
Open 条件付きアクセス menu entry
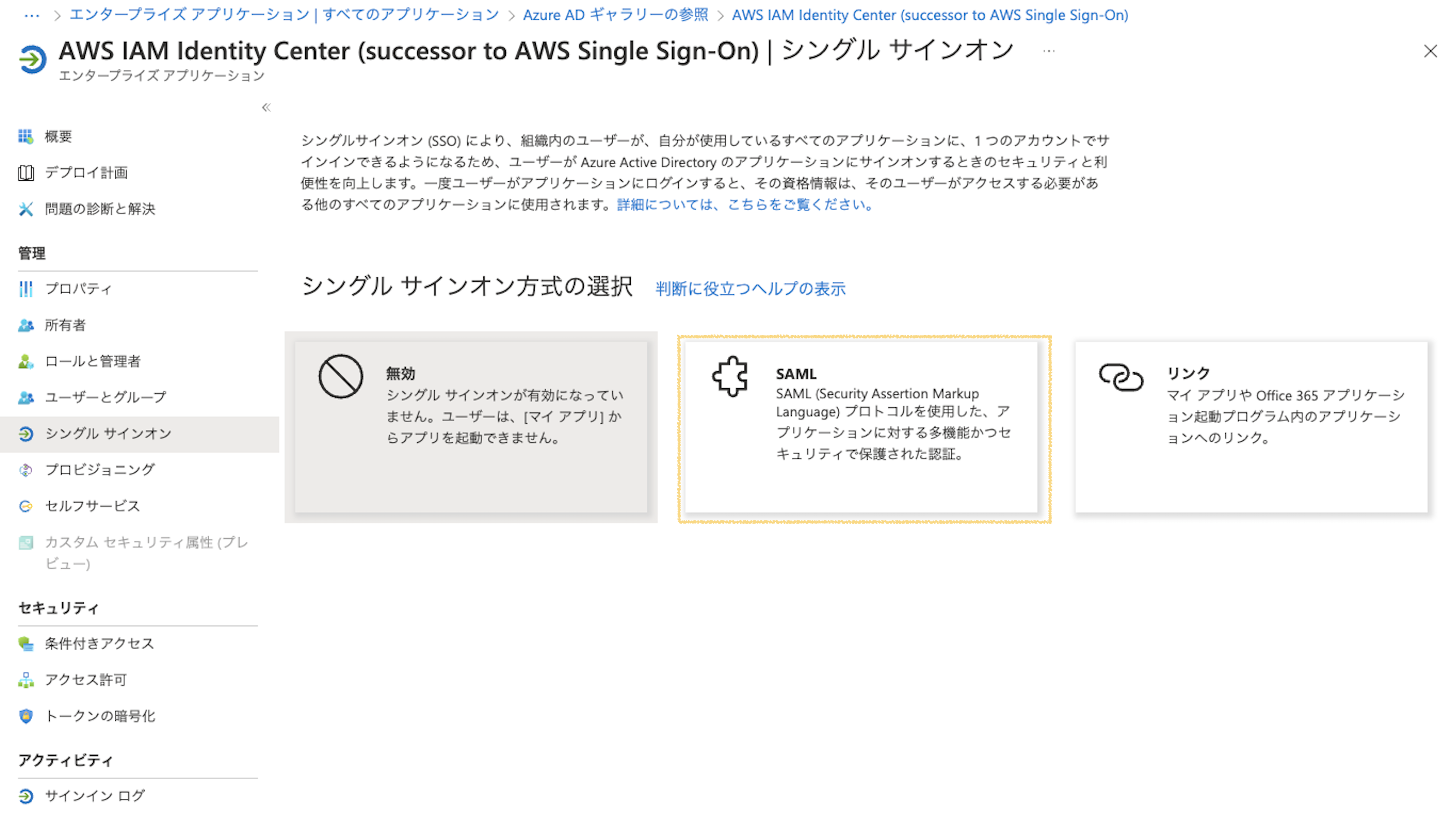tap(99, 644)
